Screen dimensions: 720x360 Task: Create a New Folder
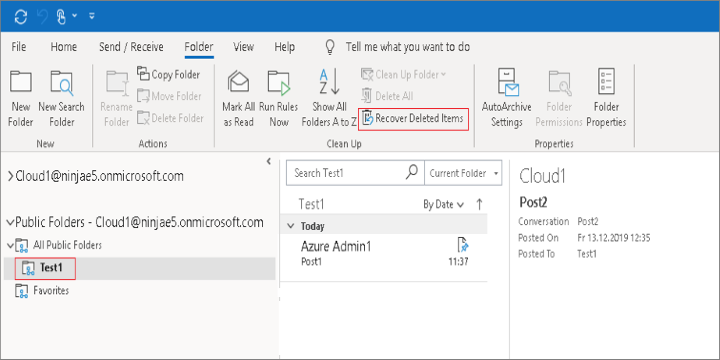21,98
